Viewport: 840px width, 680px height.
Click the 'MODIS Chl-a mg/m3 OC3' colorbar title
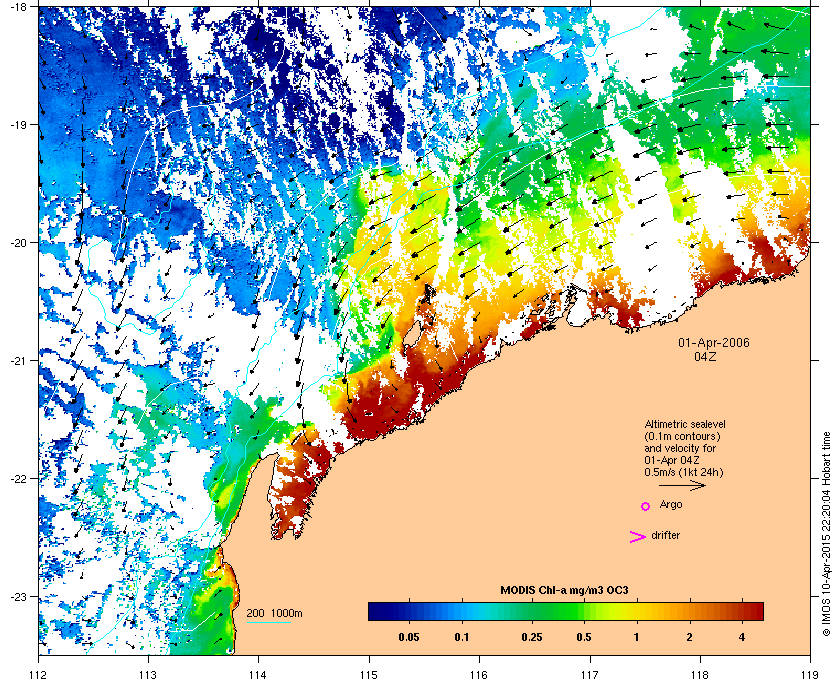click(x=564, y=591)
